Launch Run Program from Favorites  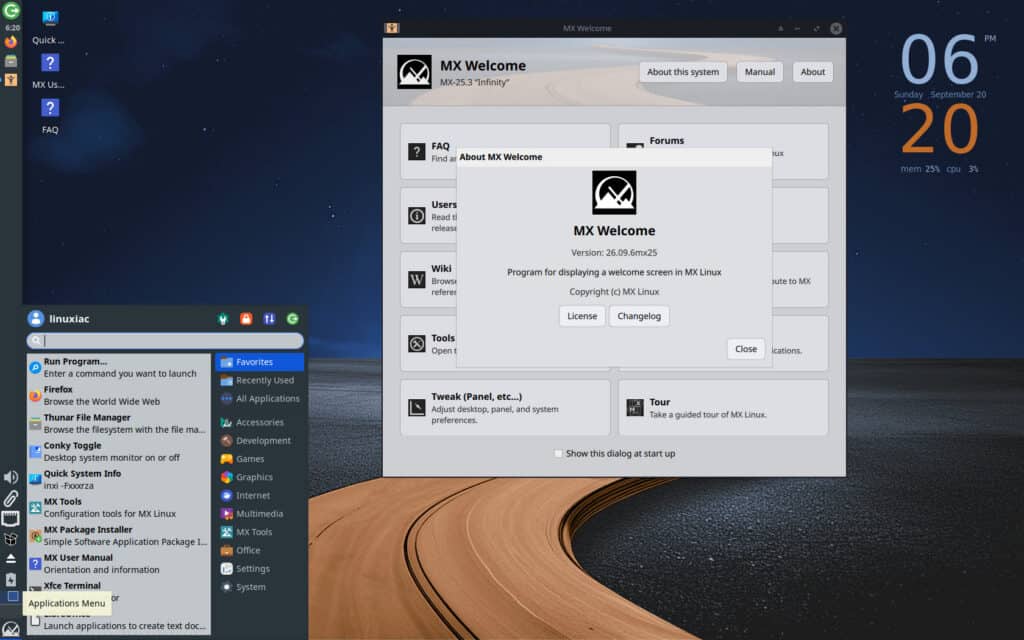119,367
